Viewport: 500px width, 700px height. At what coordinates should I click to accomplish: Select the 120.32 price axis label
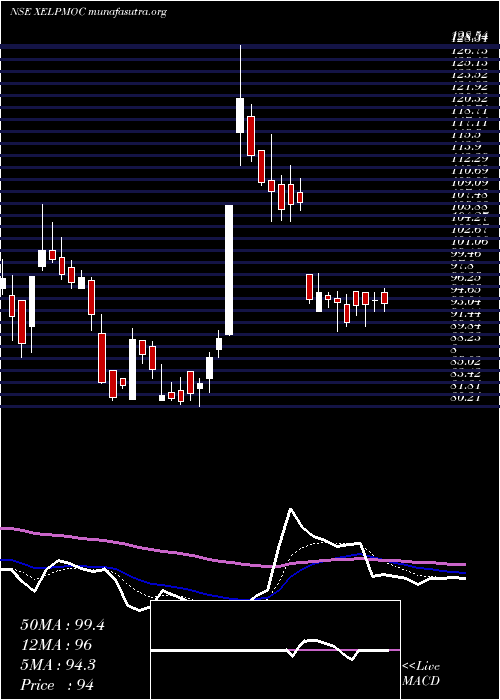(x=469, y=99)
